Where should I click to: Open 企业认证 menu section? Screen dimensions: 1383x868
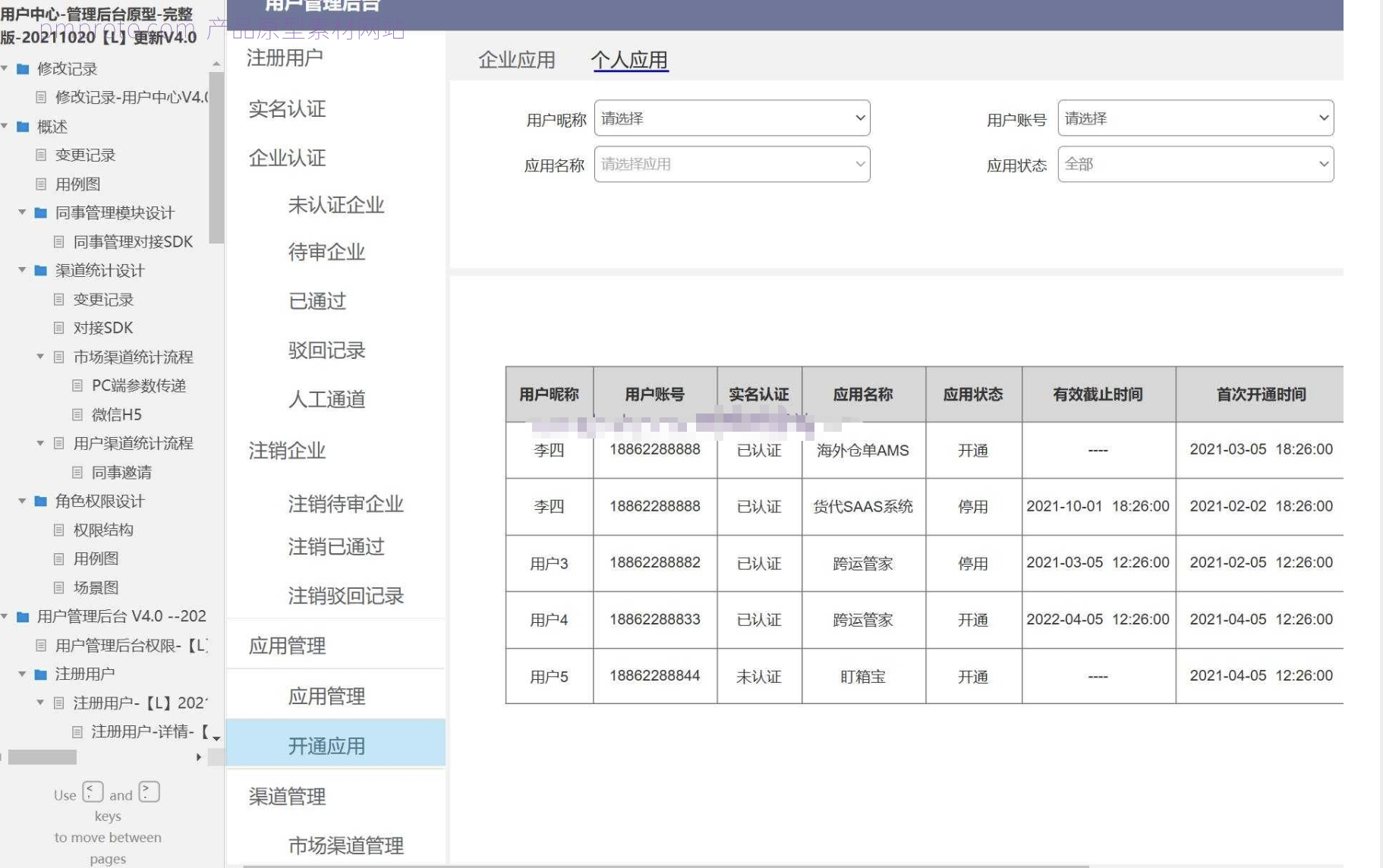click(x=287, y=159)
